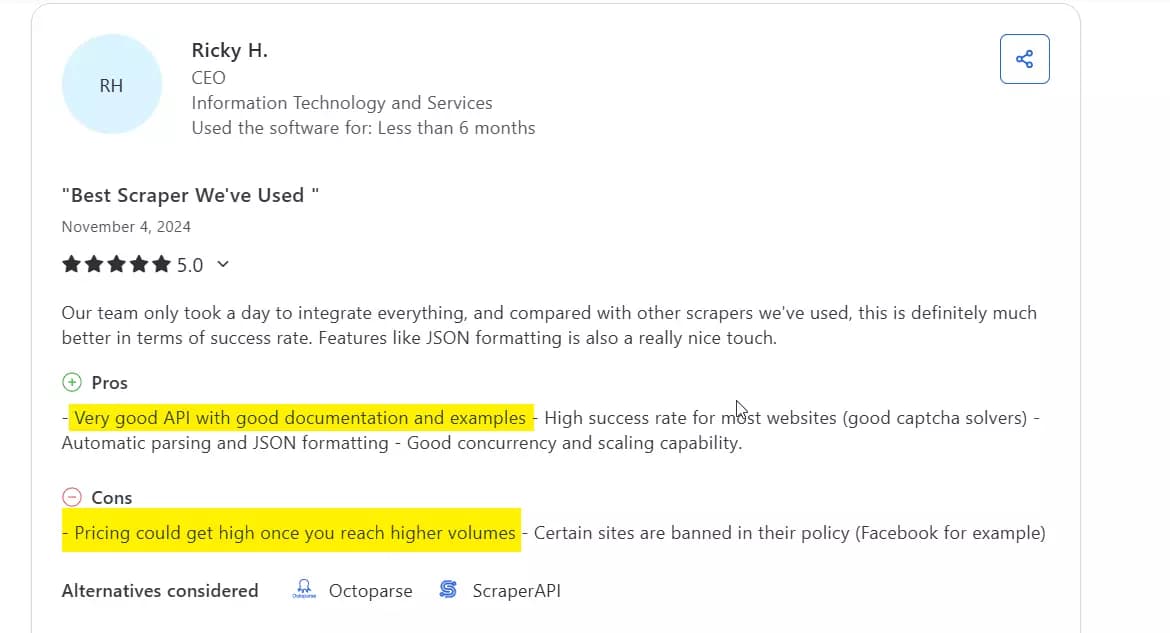The image size is (1170, 633).
Task: Click the November 4, 2024 review date
Action: [x=126, y=226]
